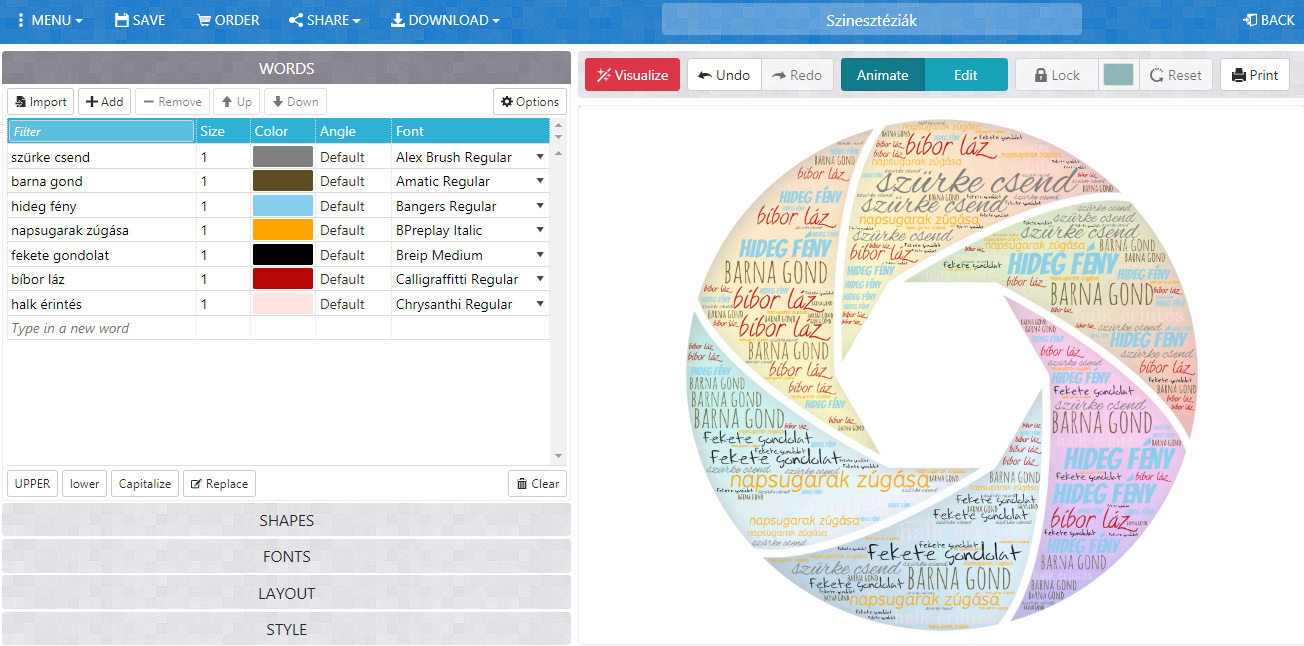The width and height of the screenshot is (1304, 646).
Task: Switch to Animate mode
Action: click(883, 75)
